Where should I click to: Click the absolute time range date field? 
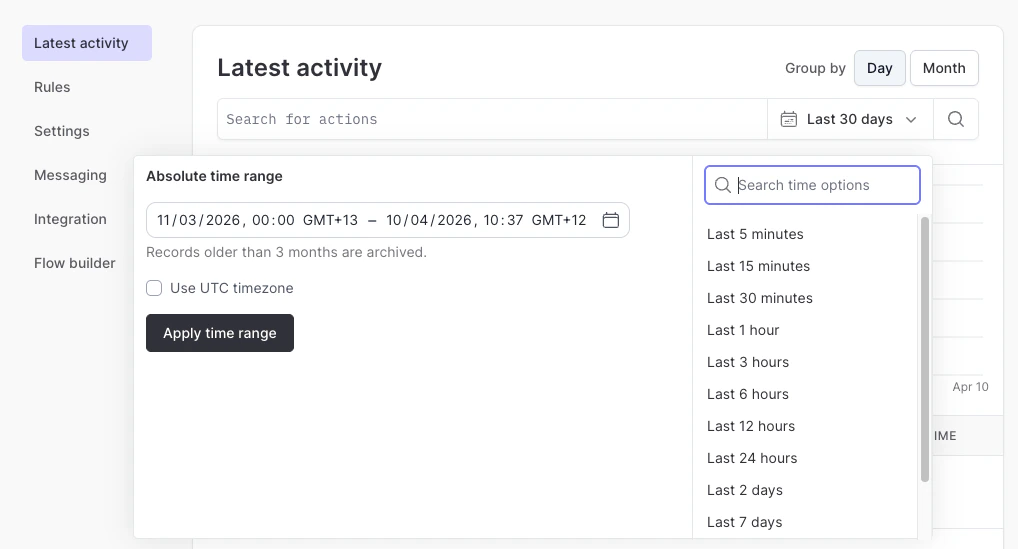pyautogui.click(x=388, y=220)
